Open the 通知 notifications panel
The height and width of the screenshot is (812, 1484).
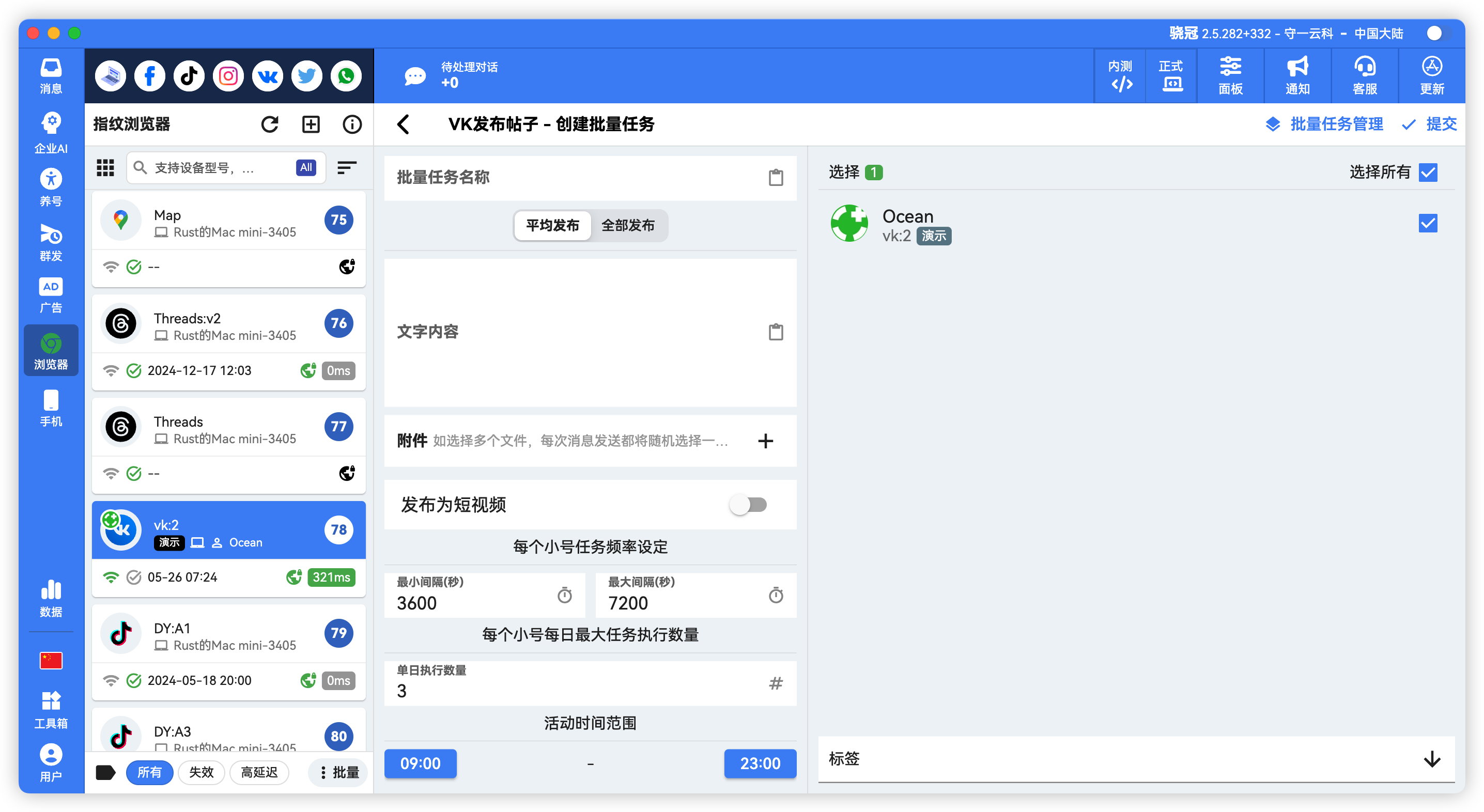click(1296, 75)
